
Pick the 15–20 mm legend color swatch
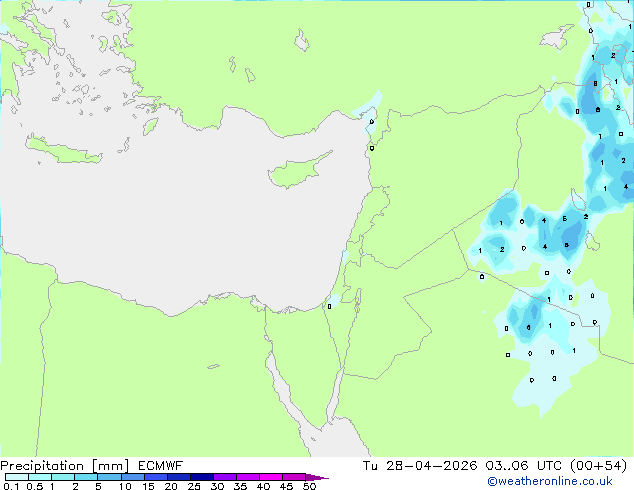tap(155, 477)
